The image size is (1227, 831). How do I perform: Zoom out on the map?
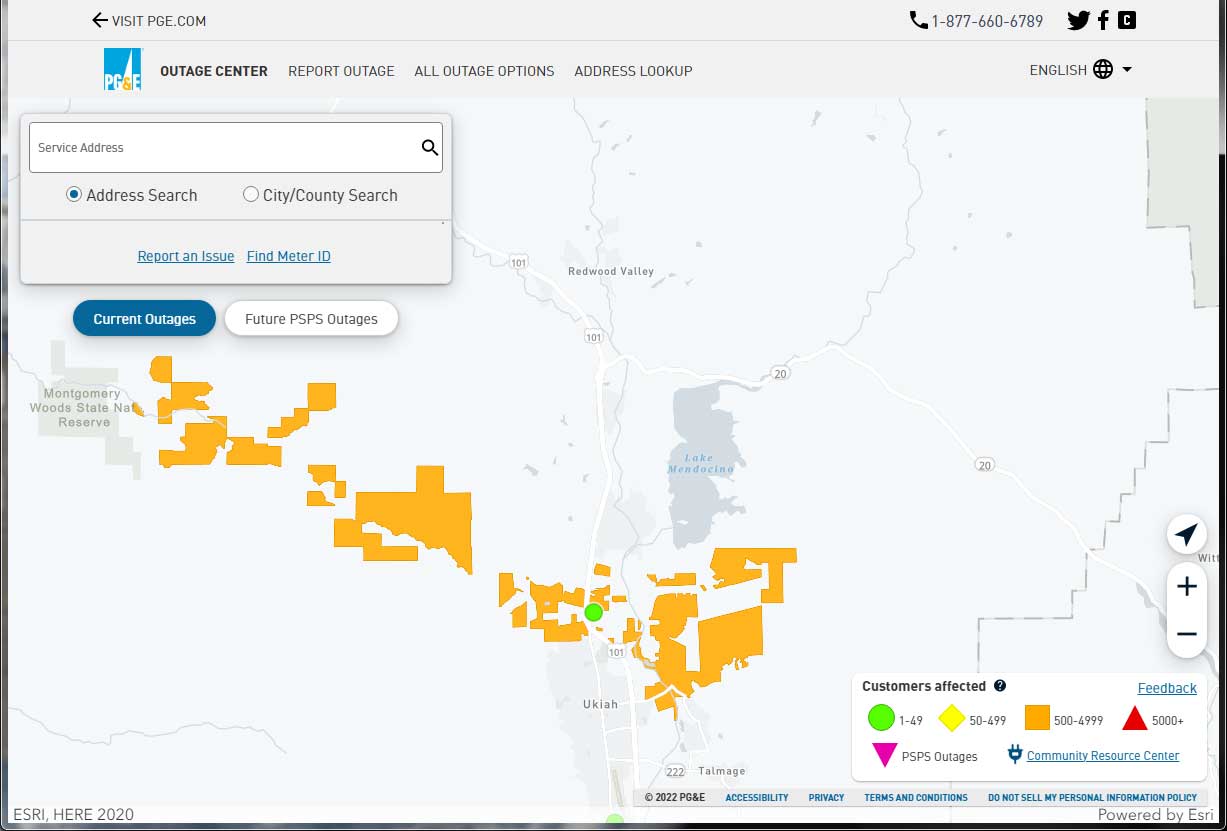[1186, 634]
